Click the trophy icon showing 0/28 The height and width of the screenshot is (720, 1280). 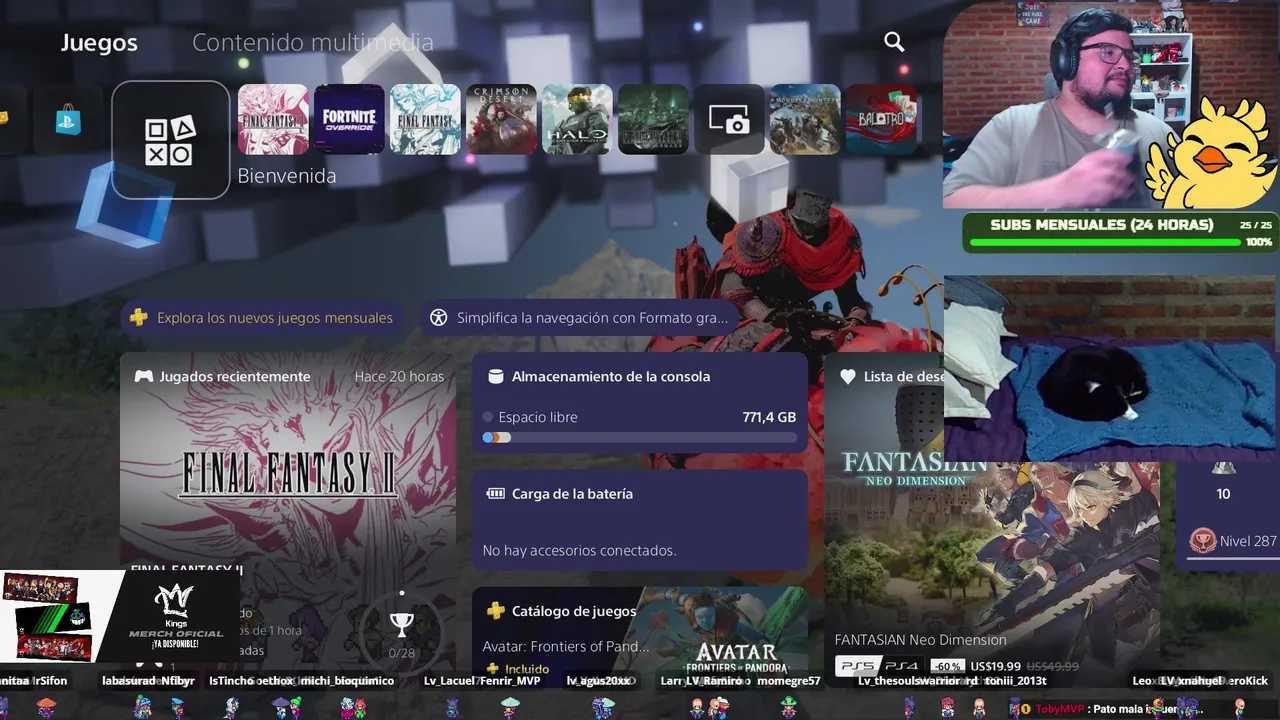coord(401,624)
